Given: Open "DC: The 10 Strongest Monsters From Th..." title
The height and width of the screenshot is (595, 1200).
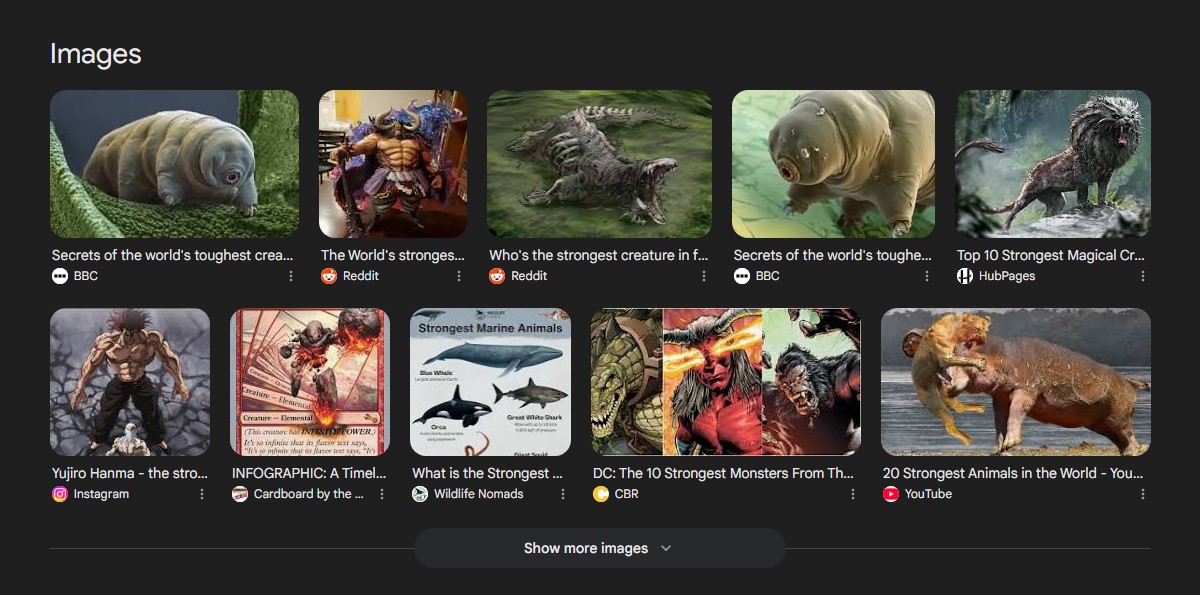Looking at the screenshot, I should coord(723,473).
